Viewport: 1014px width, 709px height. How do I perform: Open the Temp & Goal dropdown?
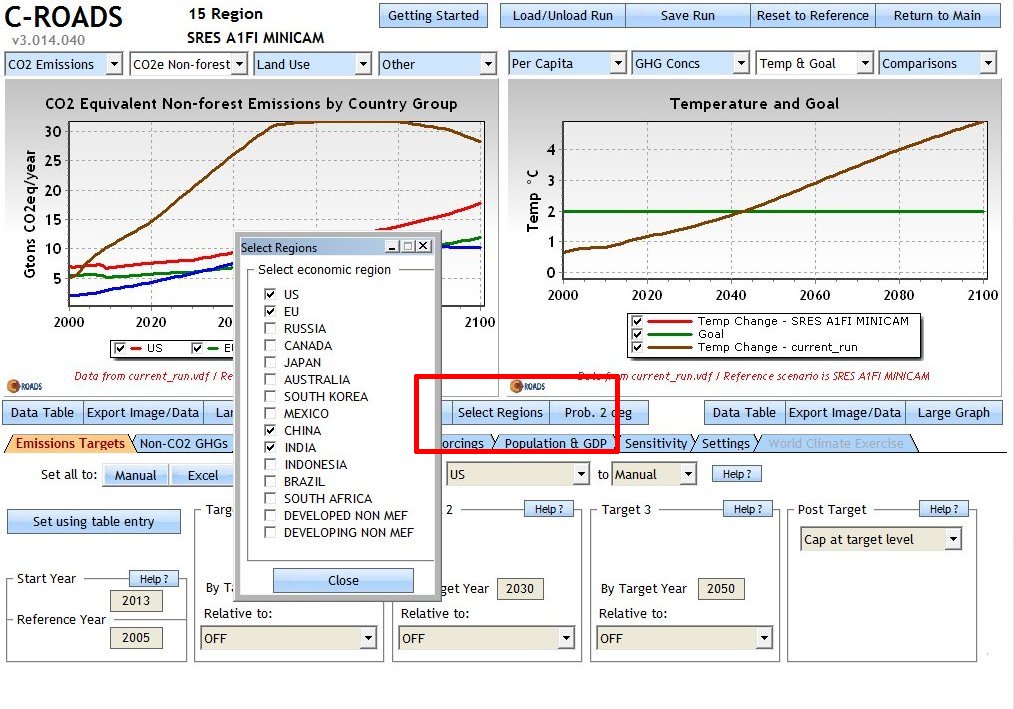click(x=815, y=63)
